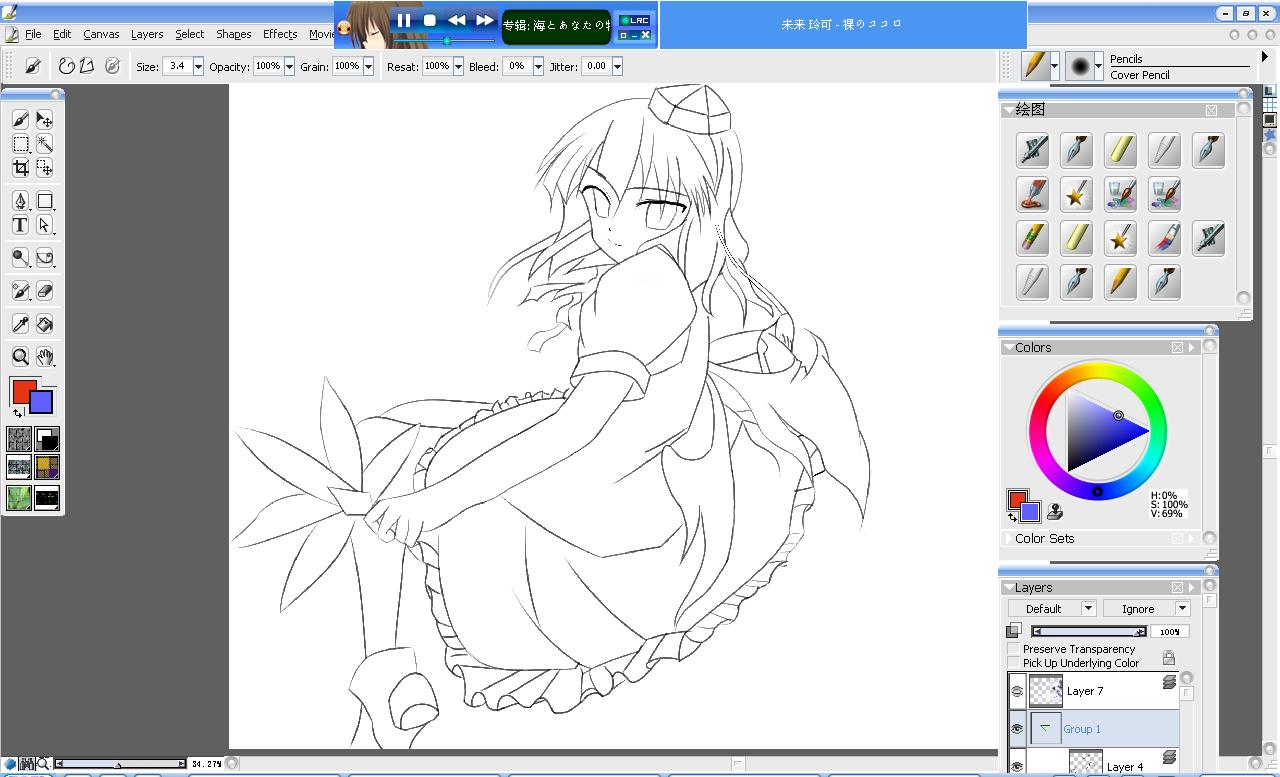The image size is (1280, 777).
Task: Open the Layers menu
Action: 147,34
